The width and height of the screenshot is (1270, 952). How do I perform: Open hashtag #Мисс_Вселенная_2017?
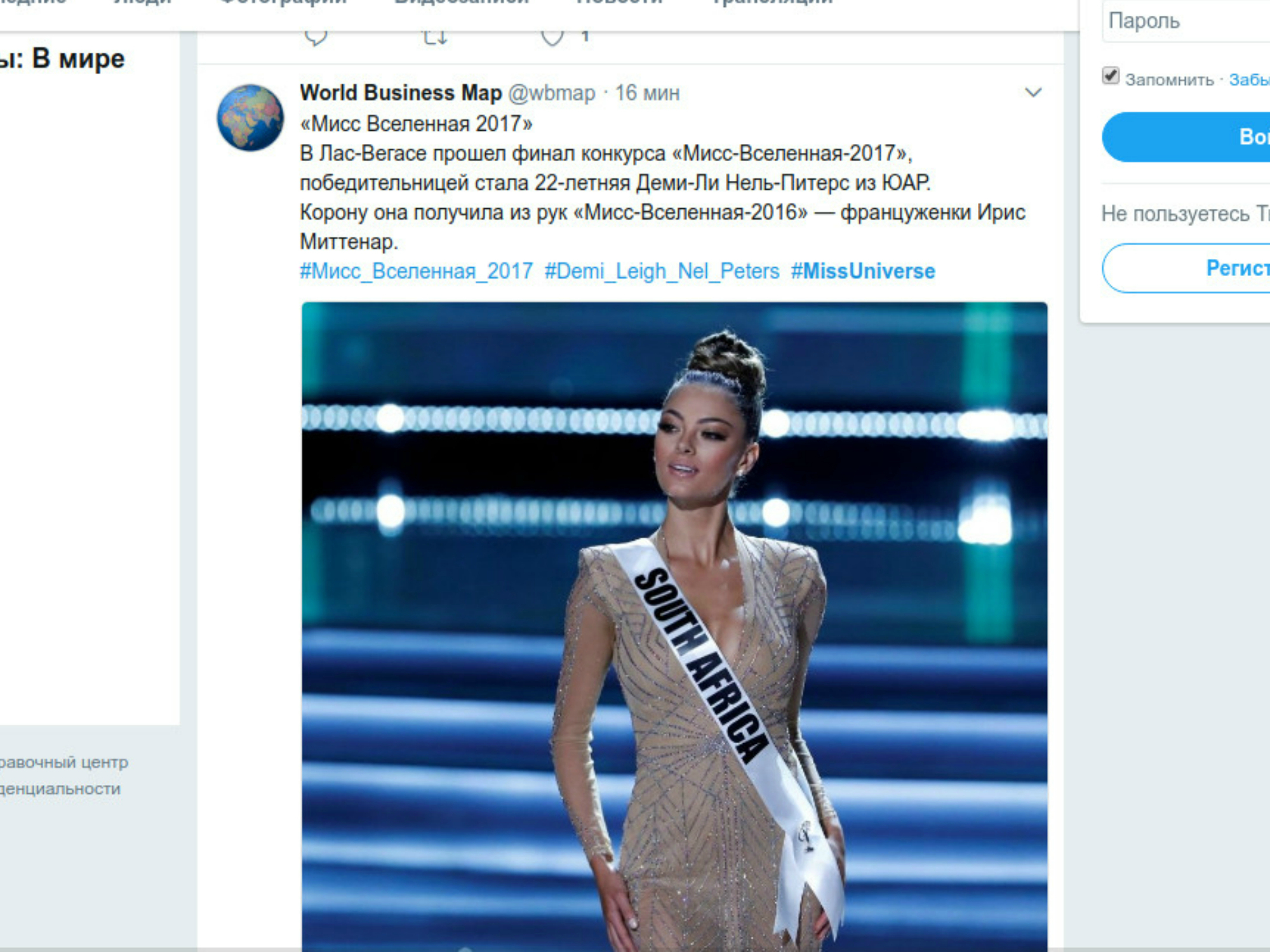pyautogui.click(x=416, y=271)
